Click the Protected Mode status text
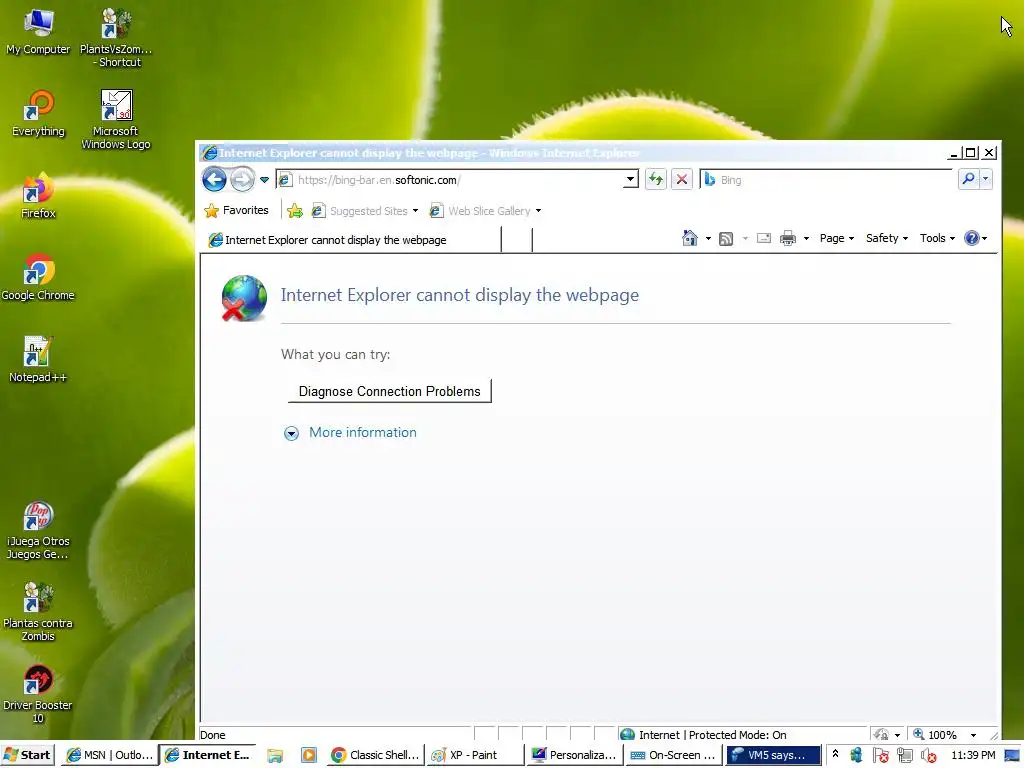This screenshot has width=1024, height=768. pos(712,735)
